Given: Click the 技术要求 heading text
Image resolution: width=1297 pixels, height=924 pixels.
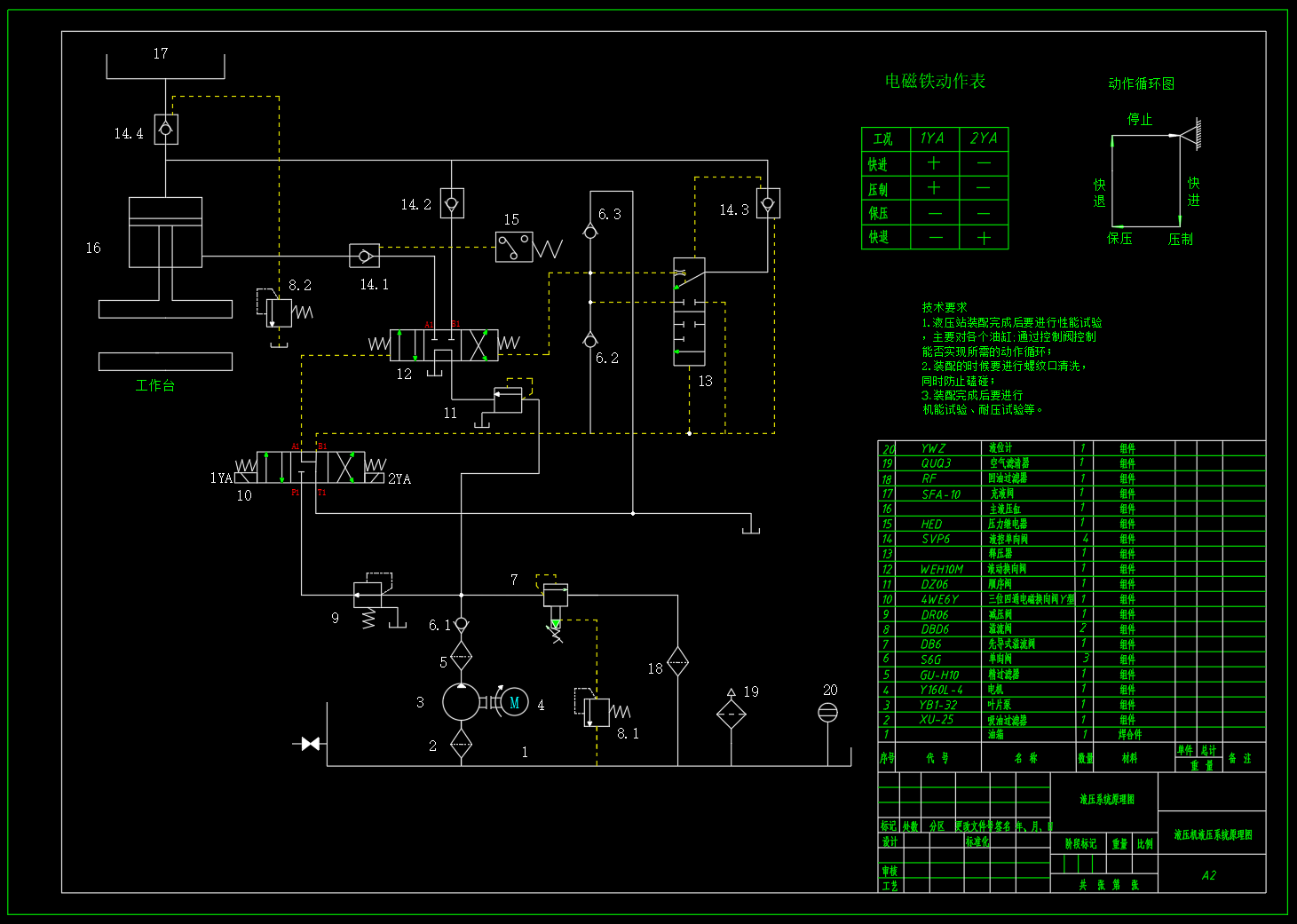Looking at the screenshot, I should click(944, 307).
